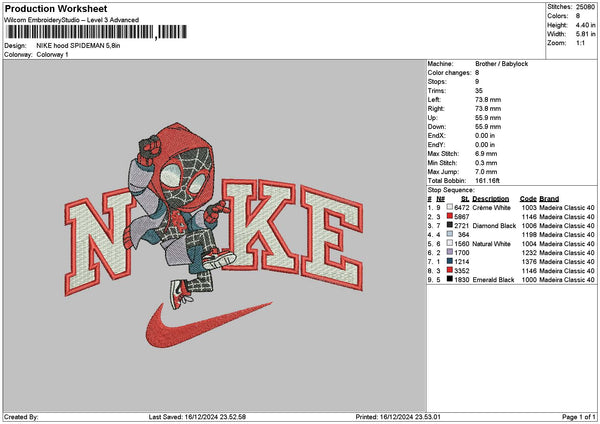Click 'Page 1 of 1' footer text
Viewport: 600px width, 424px height.
click(x=579, y=417)
